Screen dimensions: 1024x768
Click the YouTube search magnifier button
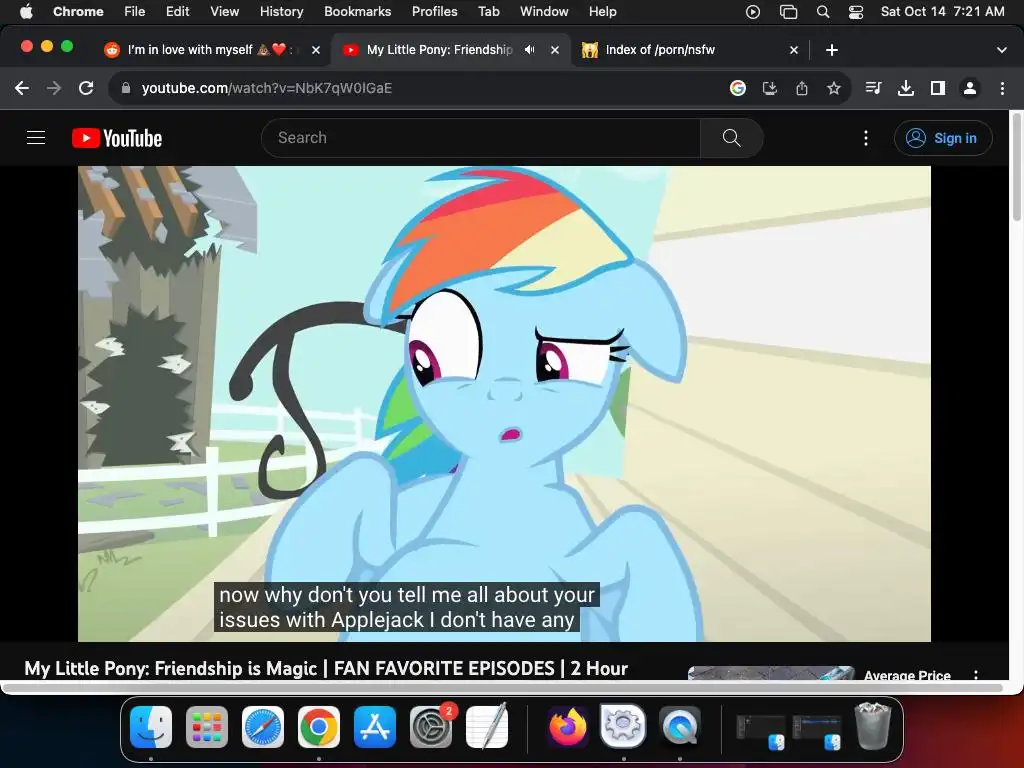click(x=731, y=138)
